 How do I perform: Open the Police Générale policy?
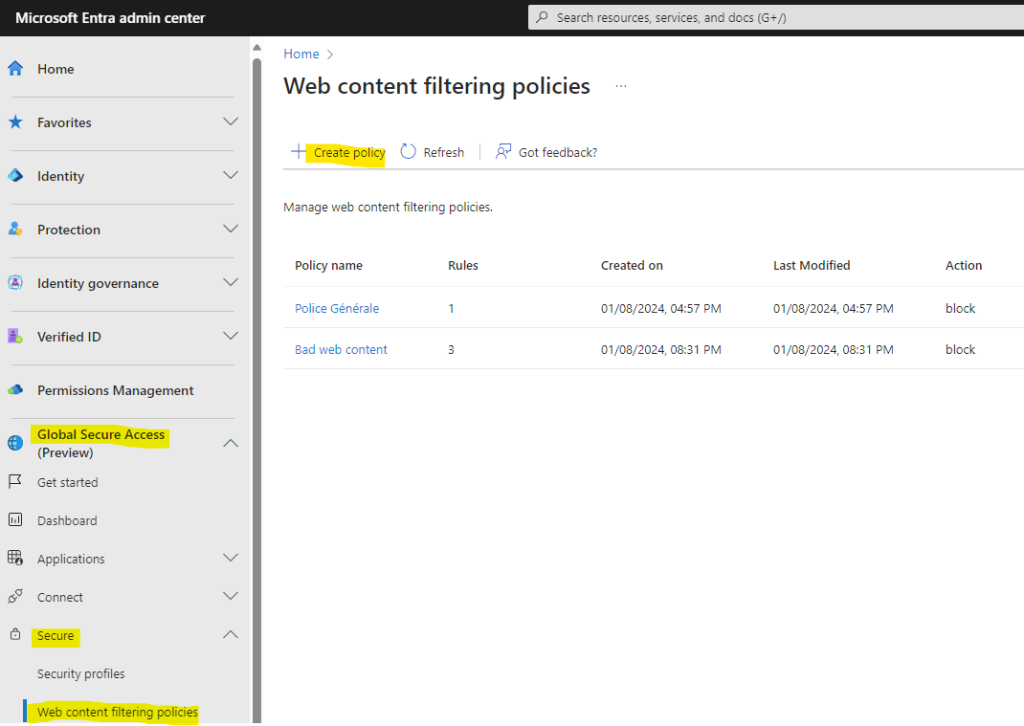pos(336,308)
